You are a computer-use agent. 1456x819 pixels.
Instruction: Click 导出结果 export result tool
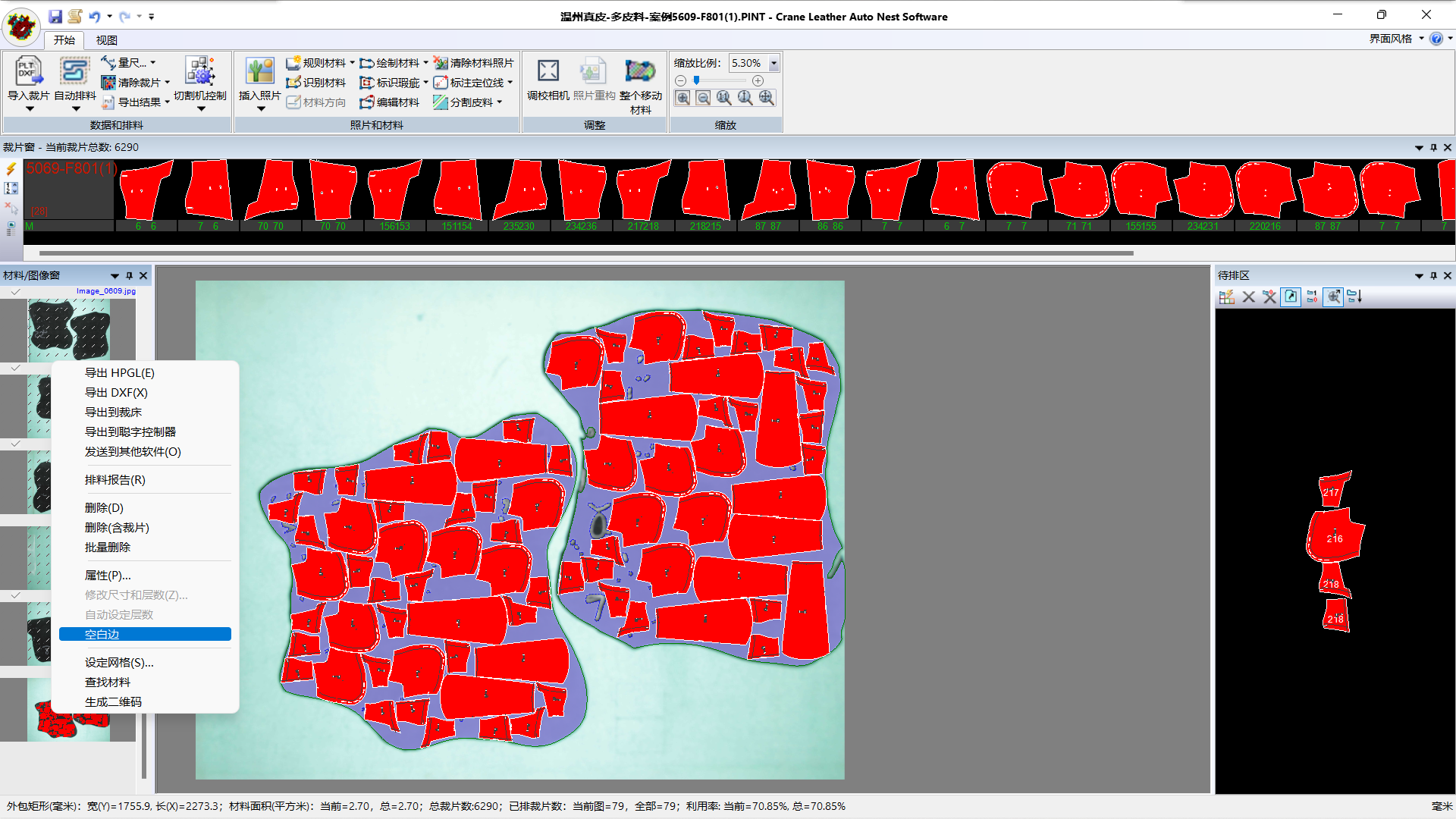pyautogui.click(x=135, y=102)
